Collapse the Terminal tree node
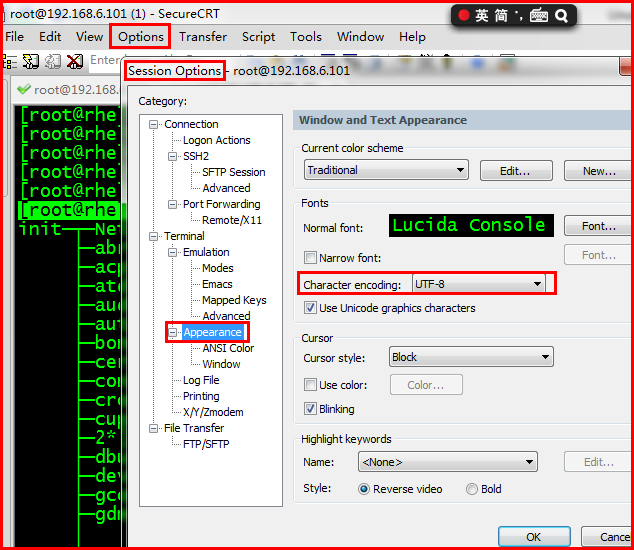Image resolution: width=634 pixels, height=550 pixels. tap(153, 236)
